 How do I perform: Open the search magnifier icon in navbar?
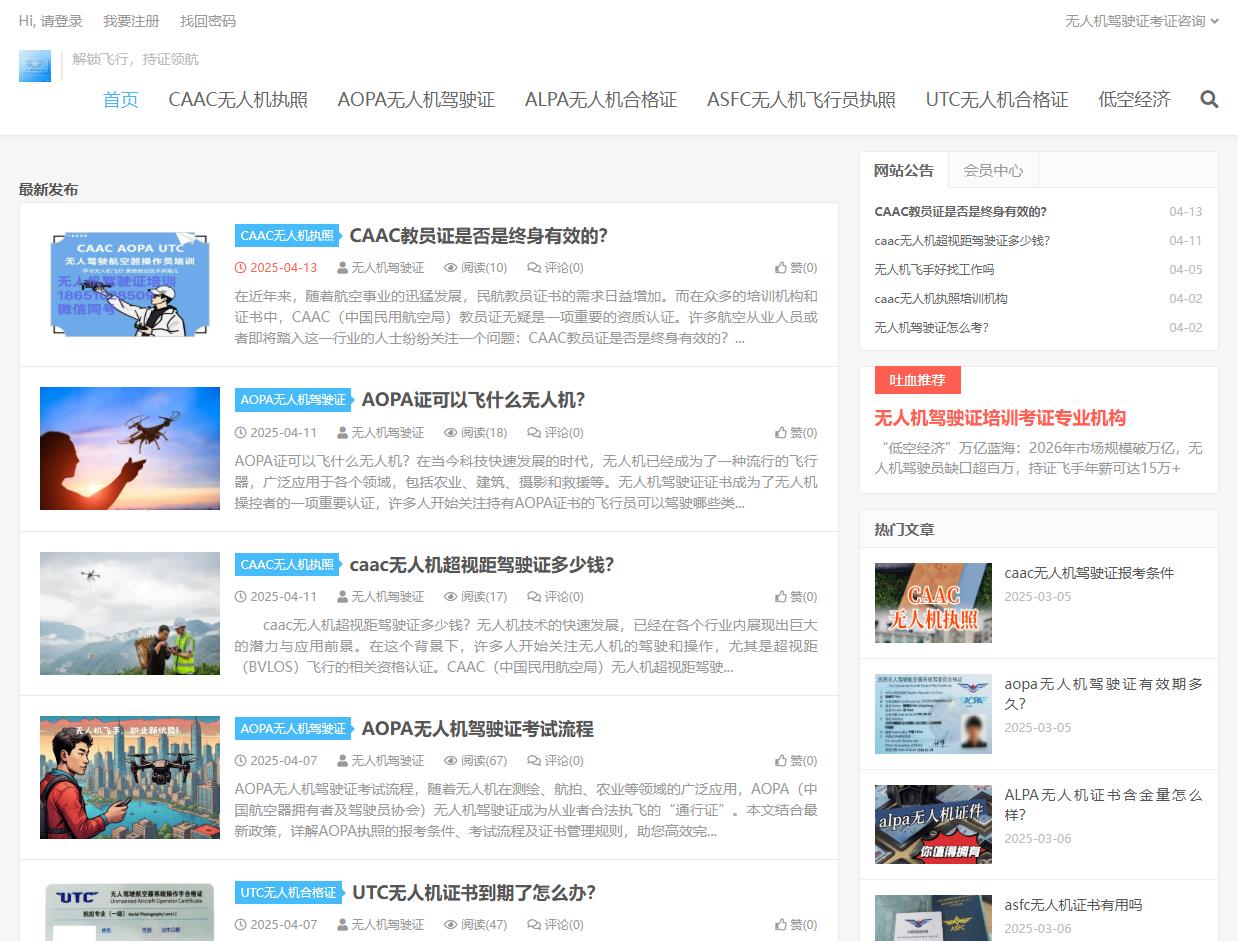[x=1209, y=99]
